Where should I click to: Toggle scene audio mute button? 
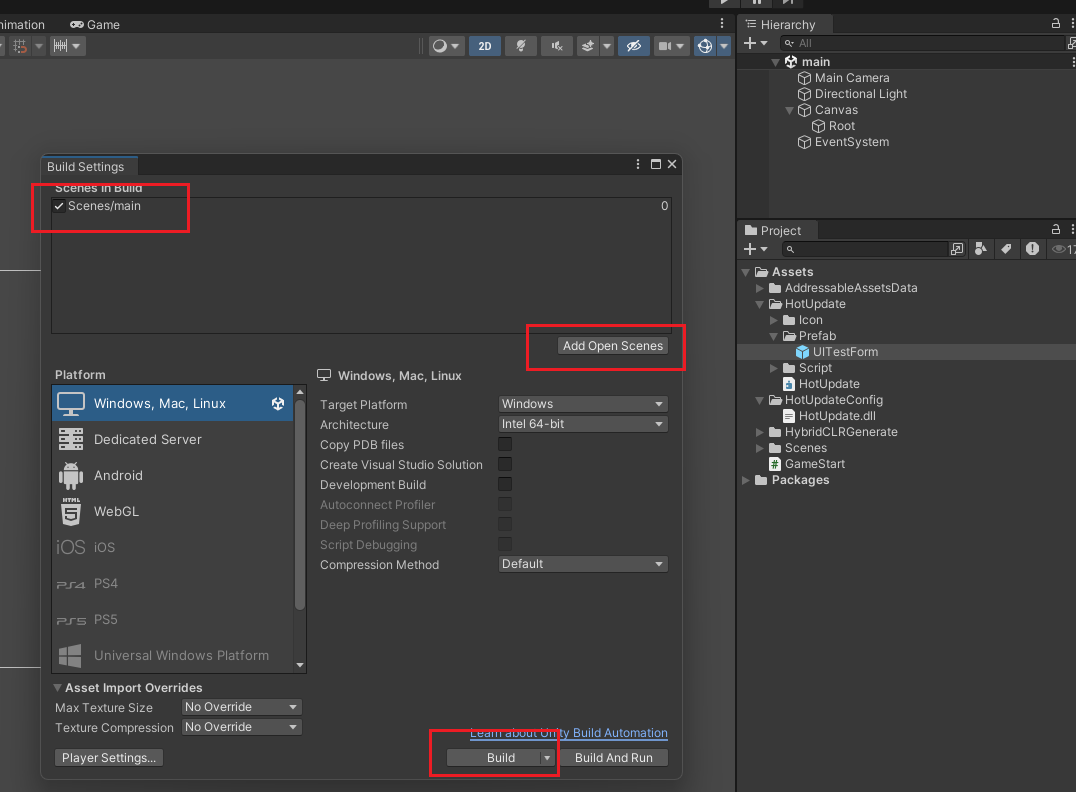click(x=557, y=46)
